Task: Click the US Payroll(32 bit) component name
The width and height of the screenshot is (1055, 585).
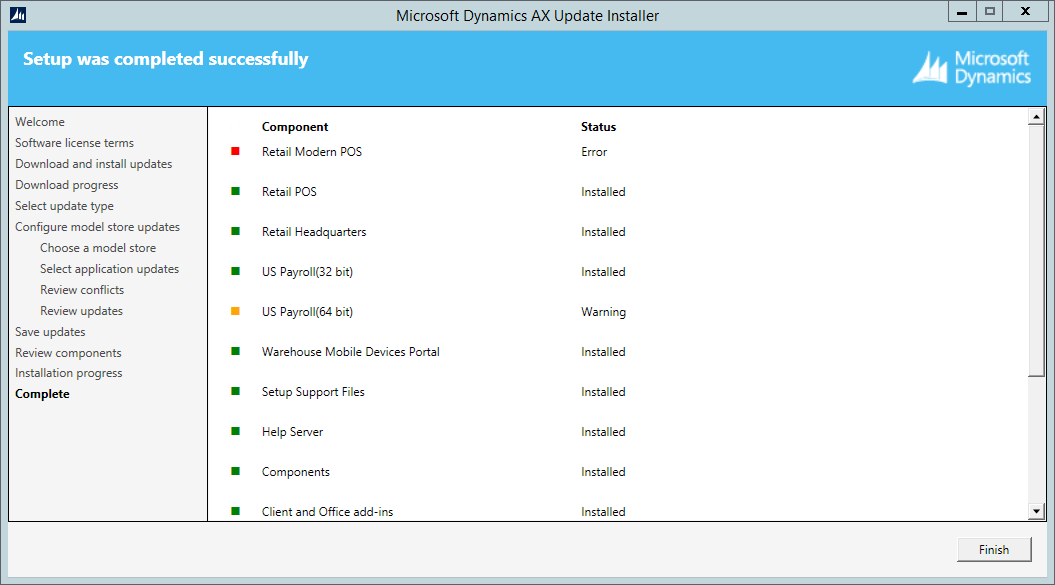Action: [x=307, y=272]
